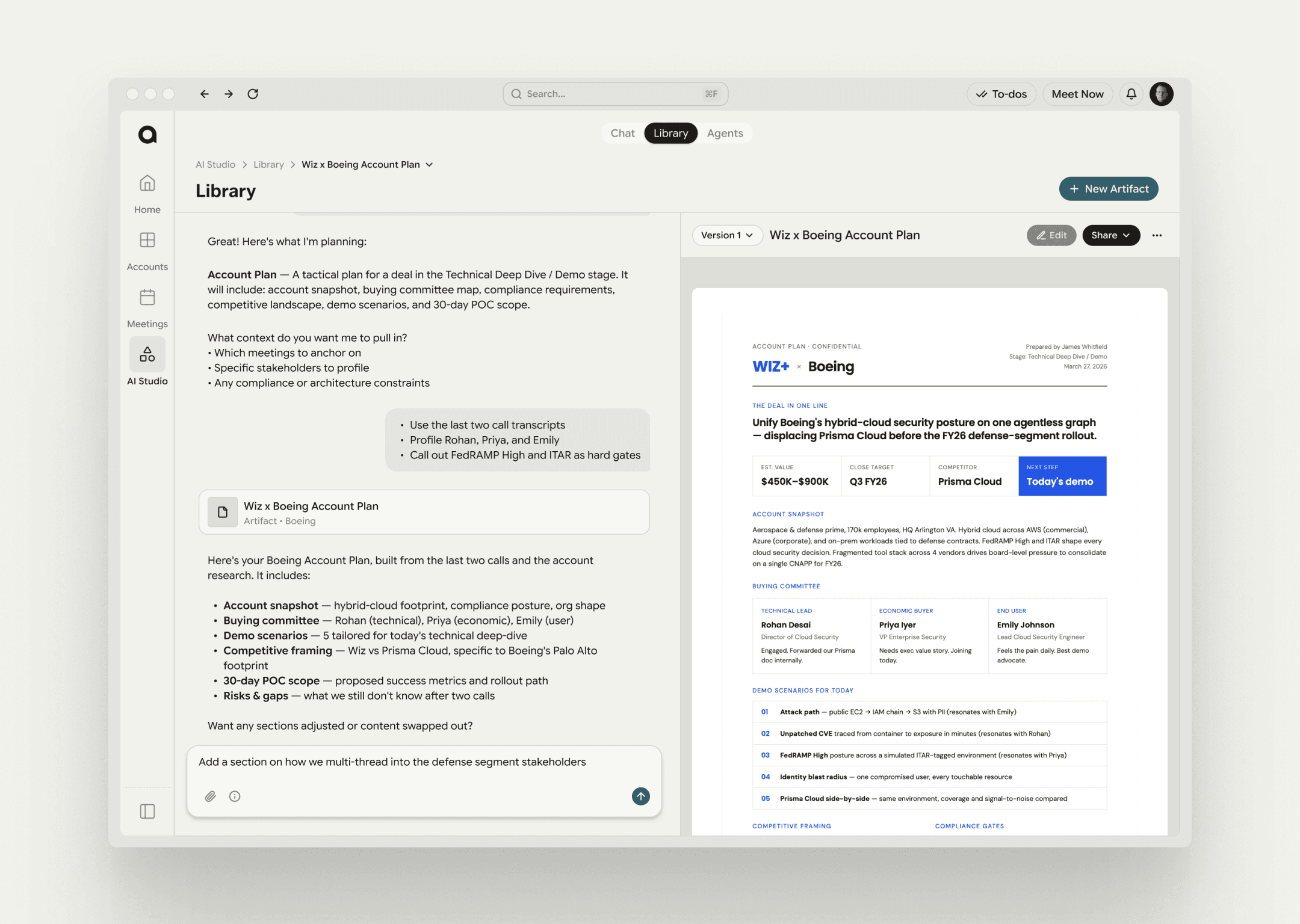Click demo scenario 04 Identity blast radius
The height and width of the screenshot is (924, 1300).
(x=929, y=777)
